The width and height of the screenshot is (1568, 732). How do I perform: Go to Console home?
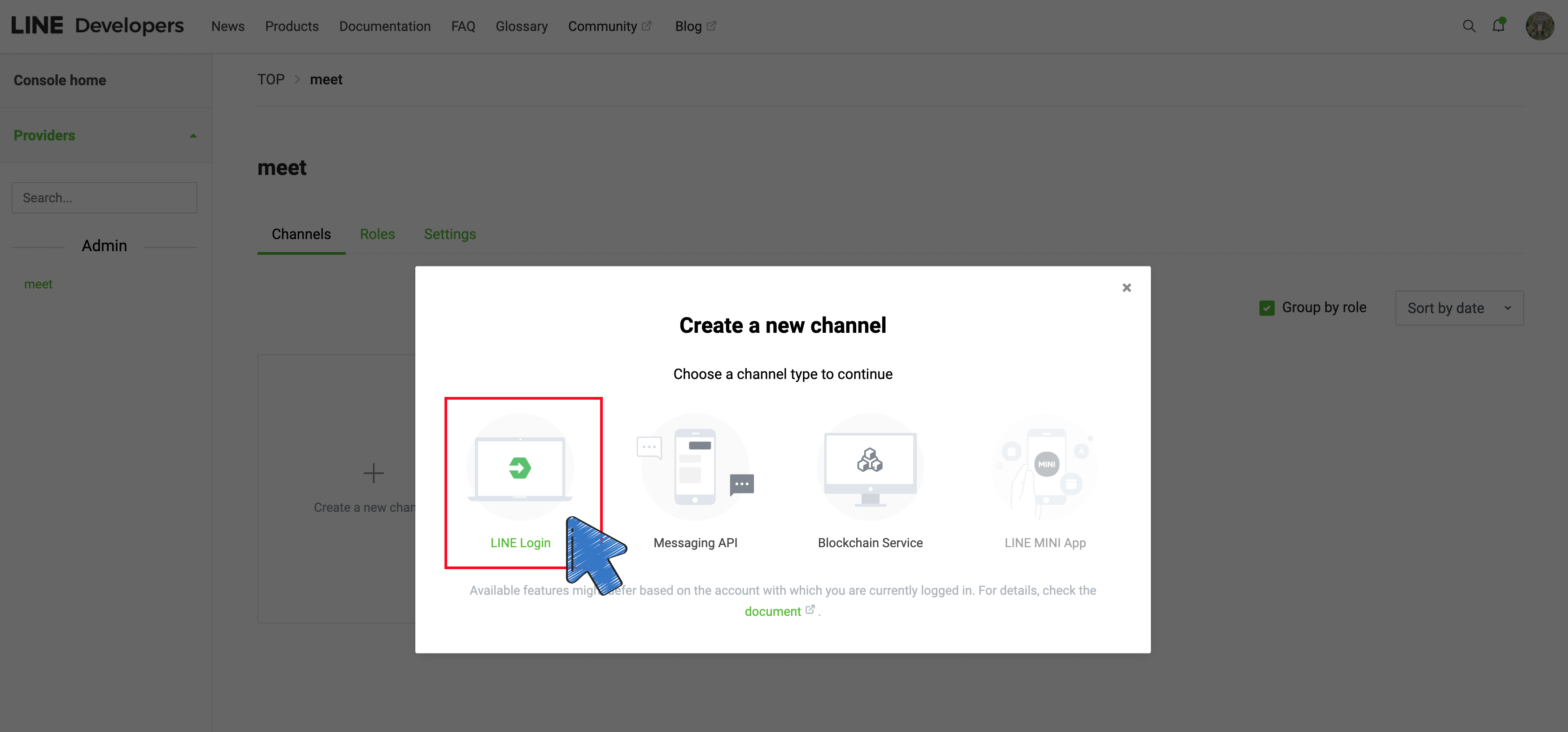[x=60, y=80]
